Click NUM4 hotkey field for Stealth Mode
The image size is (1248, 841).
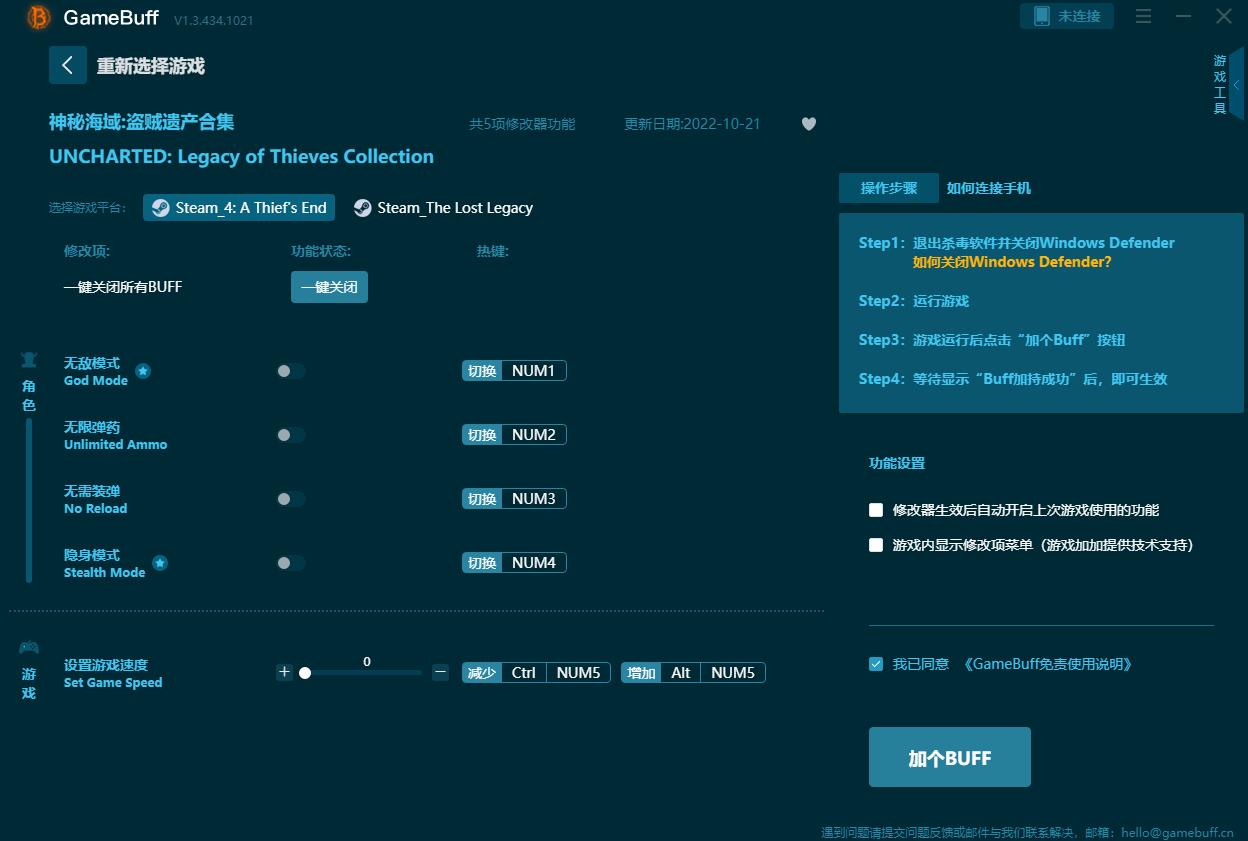coord(534,563)
